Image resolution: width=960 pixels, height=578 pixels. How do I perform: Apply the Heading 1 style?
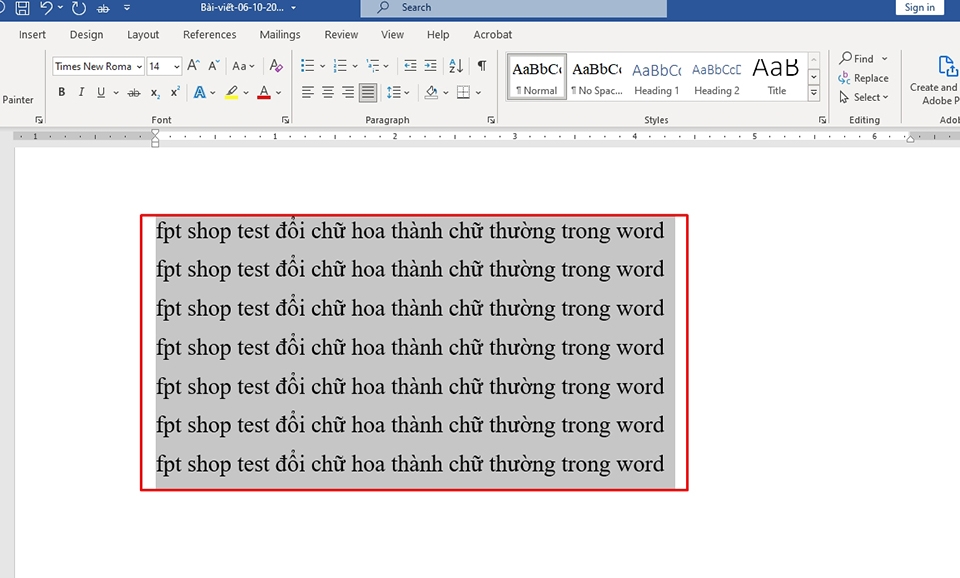coord(656,77)
